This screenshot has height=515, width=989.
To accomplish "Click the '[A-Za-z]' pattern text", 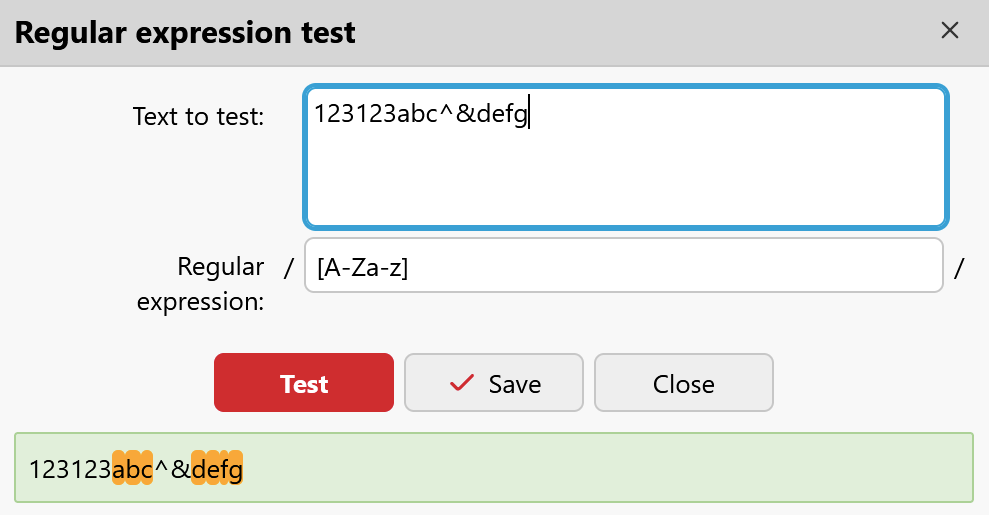I will click(x=361, y=267).
